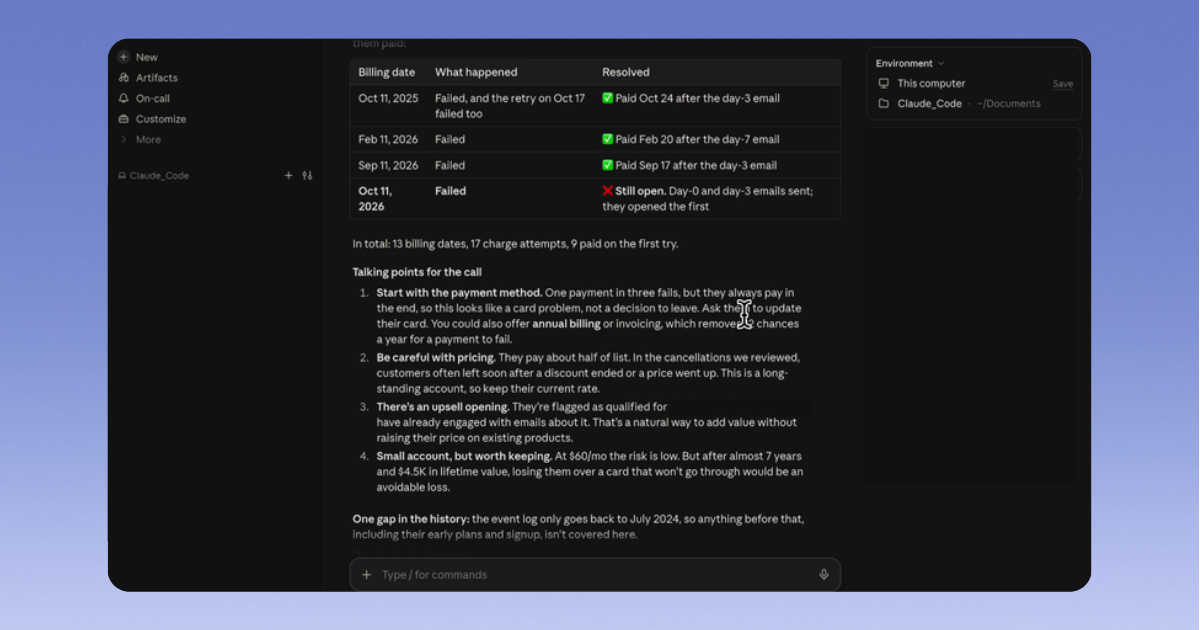1200x630 pixels.
Task: Click 'One gap in the history:' text
Action: (411, 519)
